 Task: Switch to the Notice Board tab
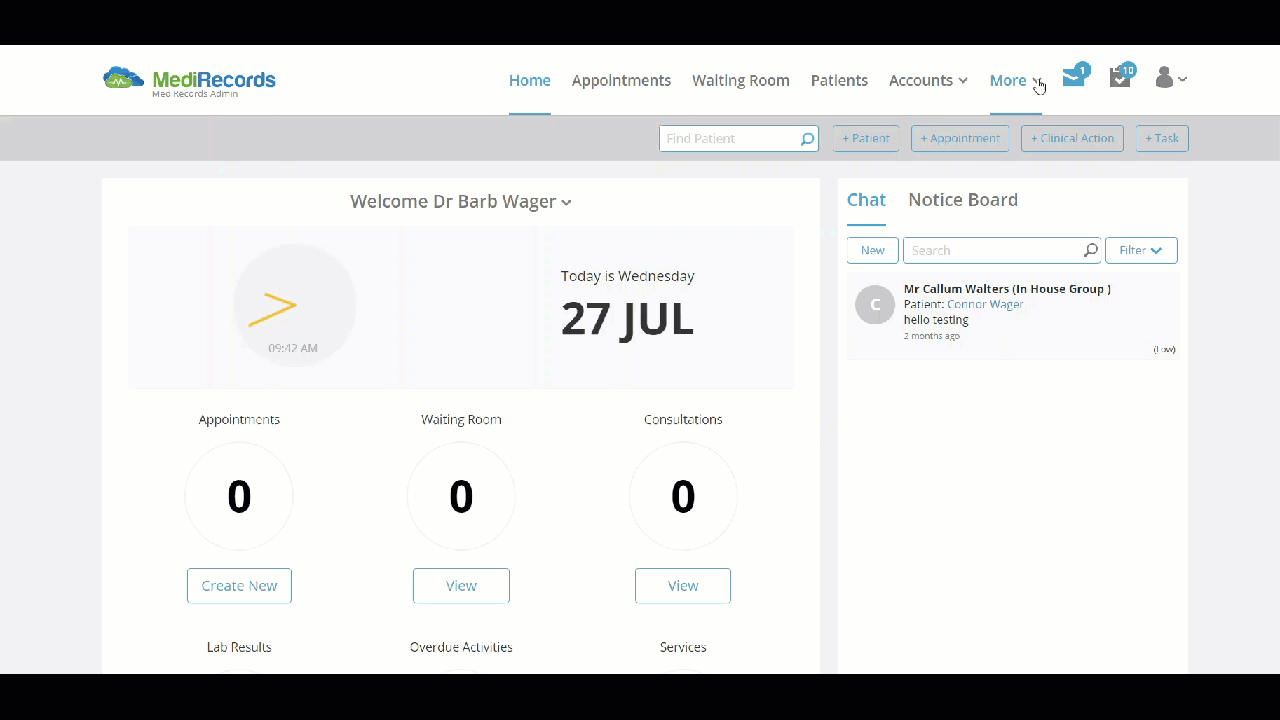963,199
